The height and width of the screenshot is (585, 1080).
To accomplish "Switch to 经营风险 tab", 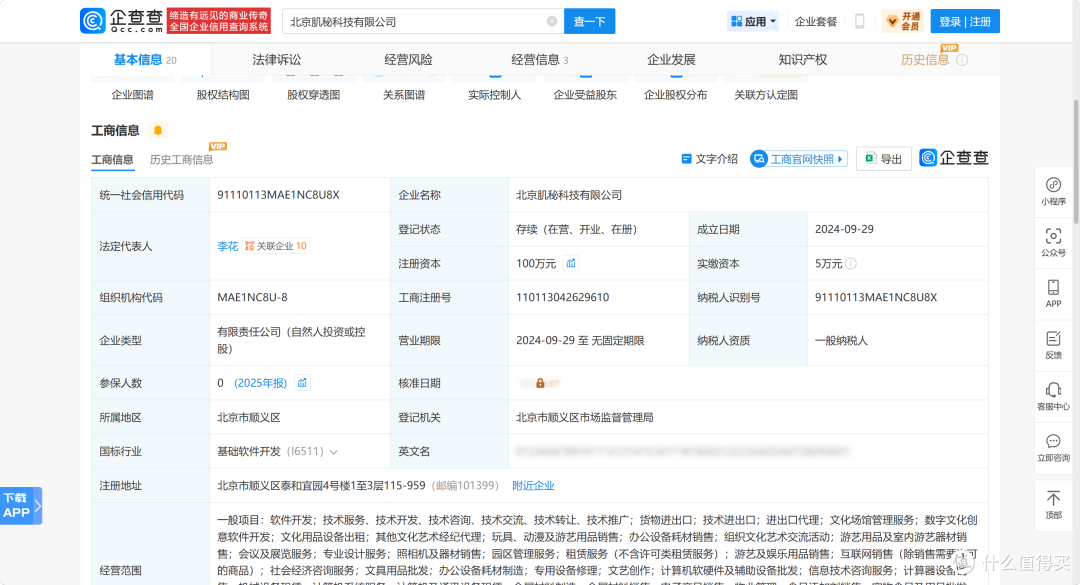I will (408, 60).
